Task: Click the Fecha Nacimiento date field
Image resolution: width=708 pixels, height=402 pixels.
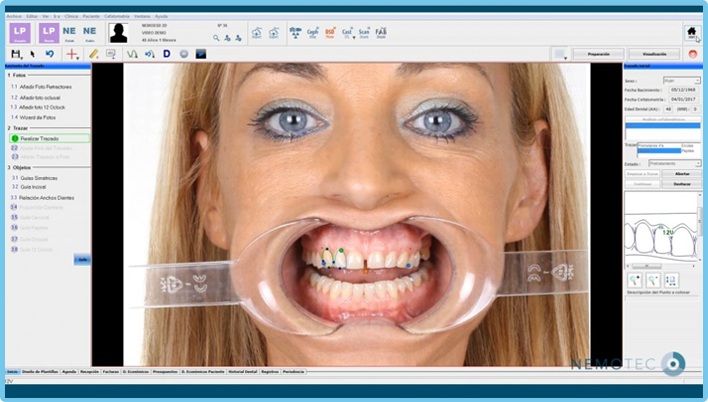Action: (683, 90)
